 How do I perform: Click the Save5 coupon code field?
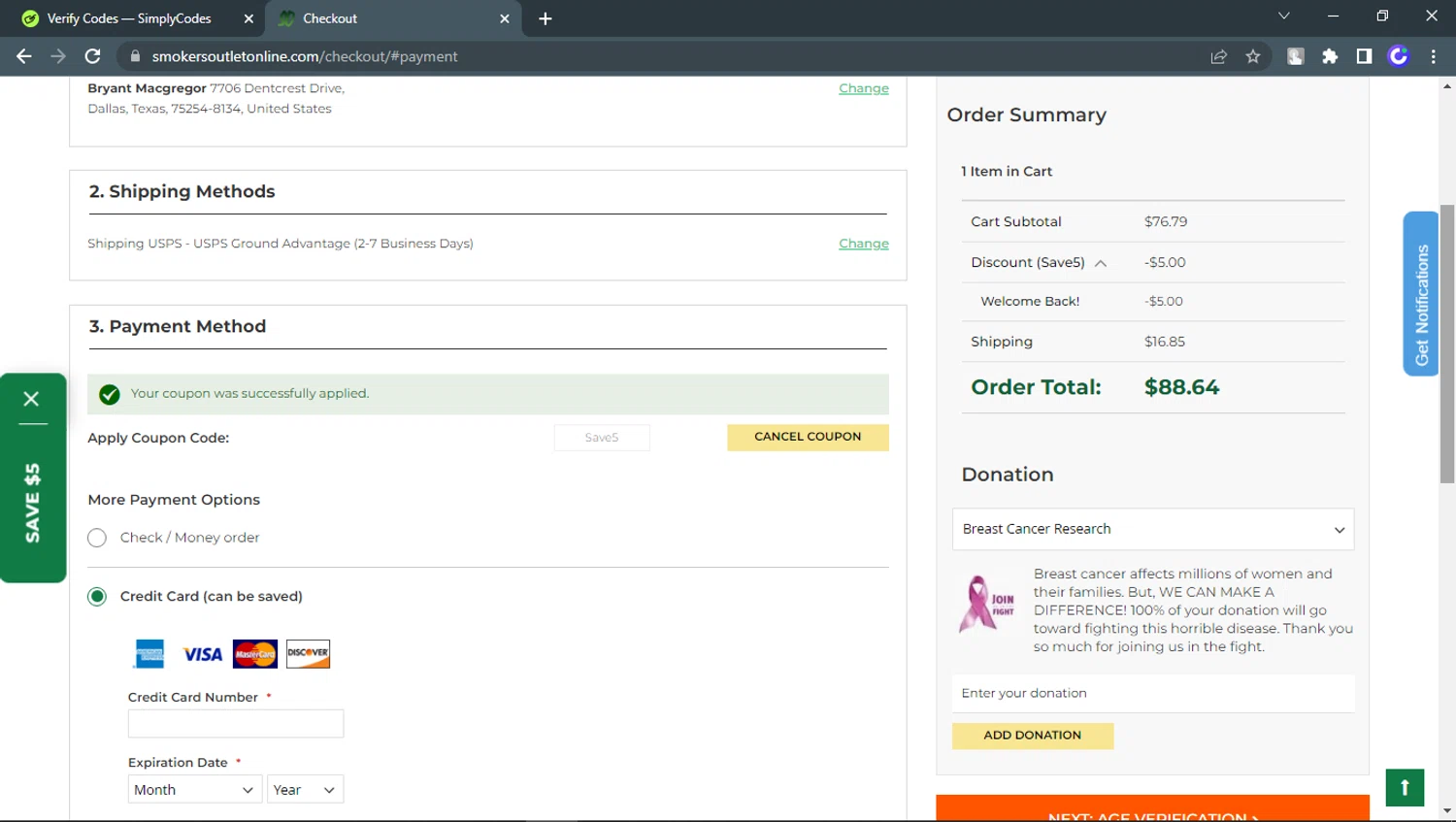point(602,438)
